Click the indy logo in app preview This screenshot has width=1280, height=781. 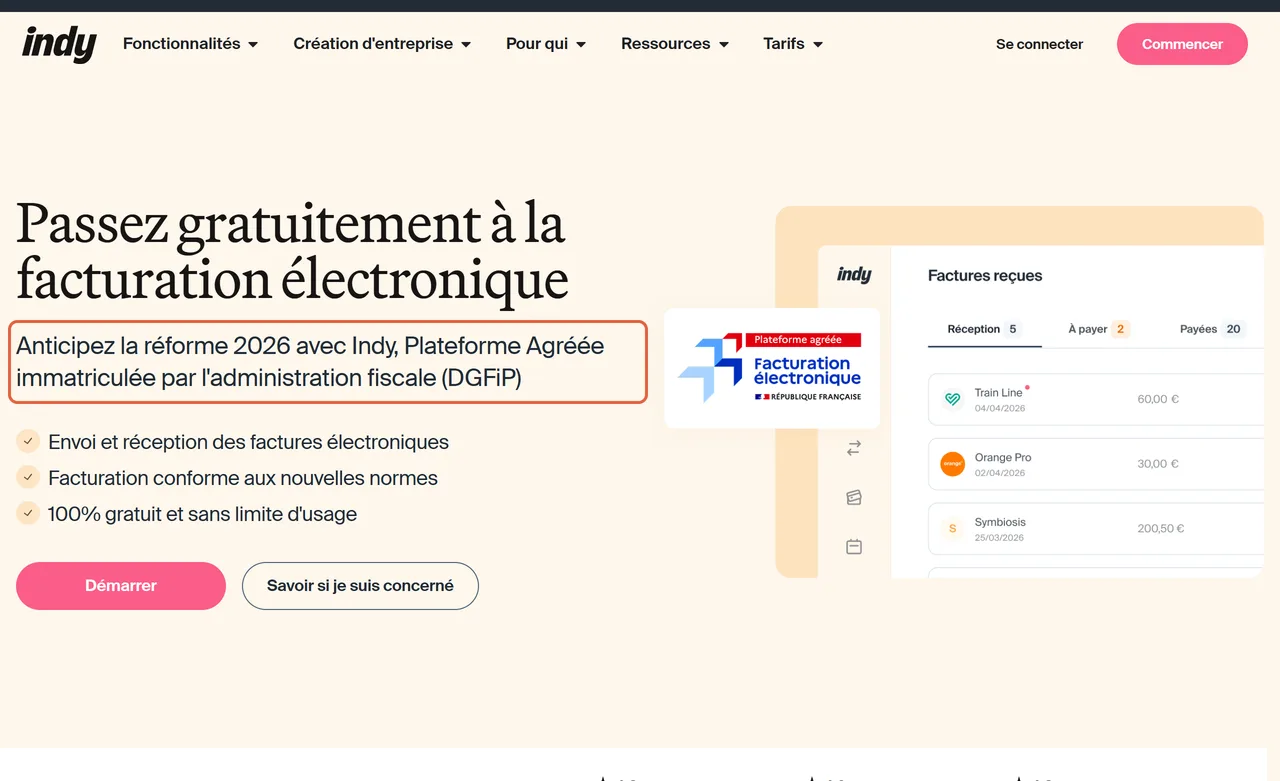854,275
